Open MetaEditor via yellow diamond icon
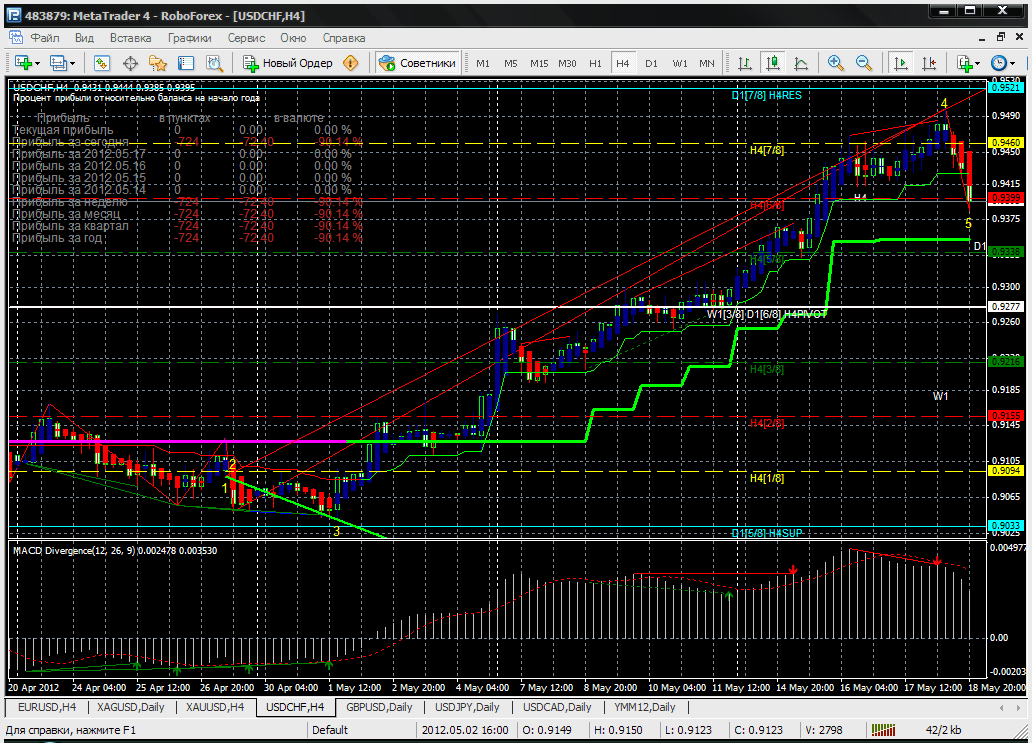Screen dimensions: 1032x743 click(351, 63)
